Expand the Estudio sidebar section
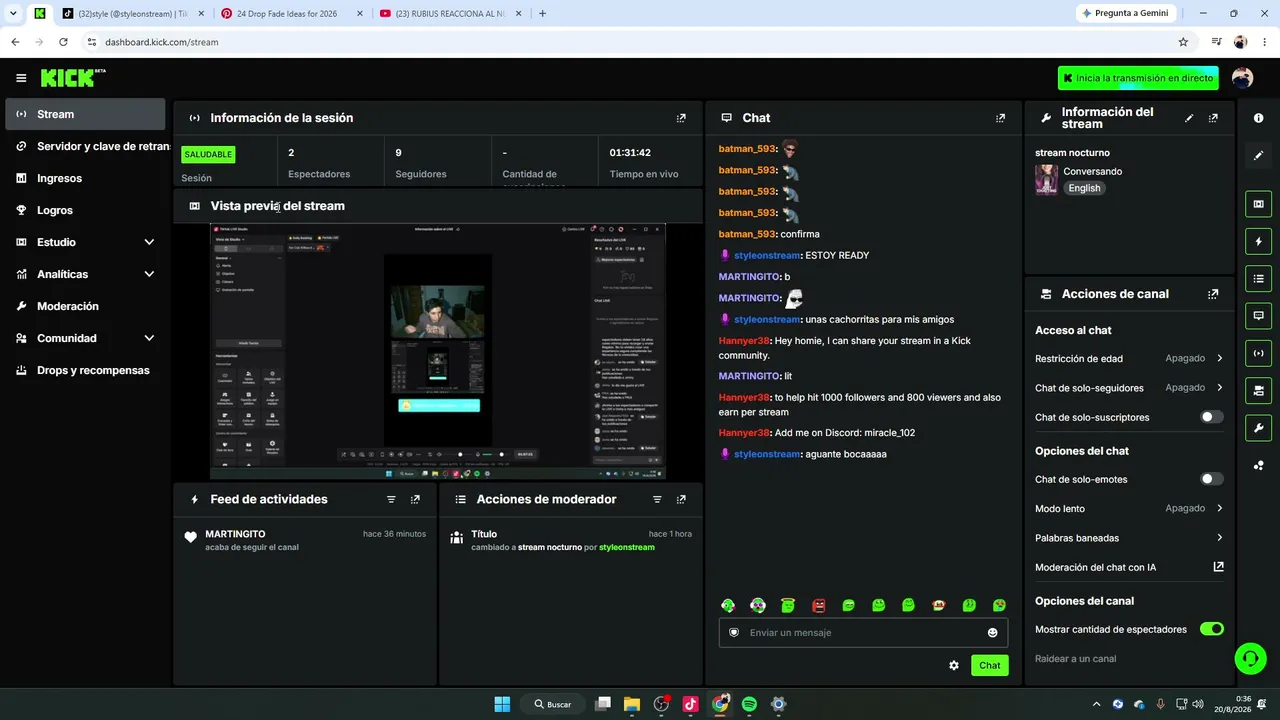This screenshot has height=720, width=1280. (85, 242)
